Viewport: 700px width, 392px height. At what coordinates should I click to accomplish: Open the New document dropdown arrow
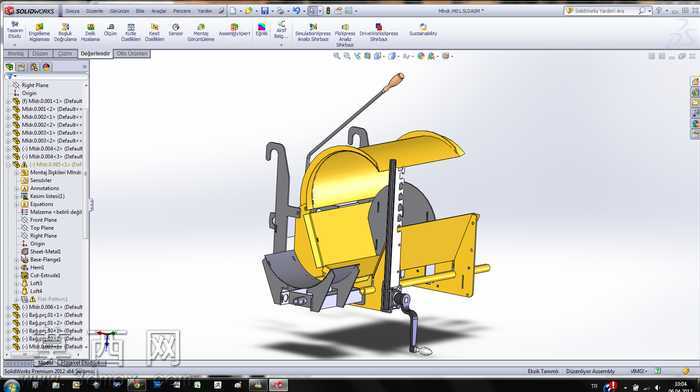(x=240, y=11)
